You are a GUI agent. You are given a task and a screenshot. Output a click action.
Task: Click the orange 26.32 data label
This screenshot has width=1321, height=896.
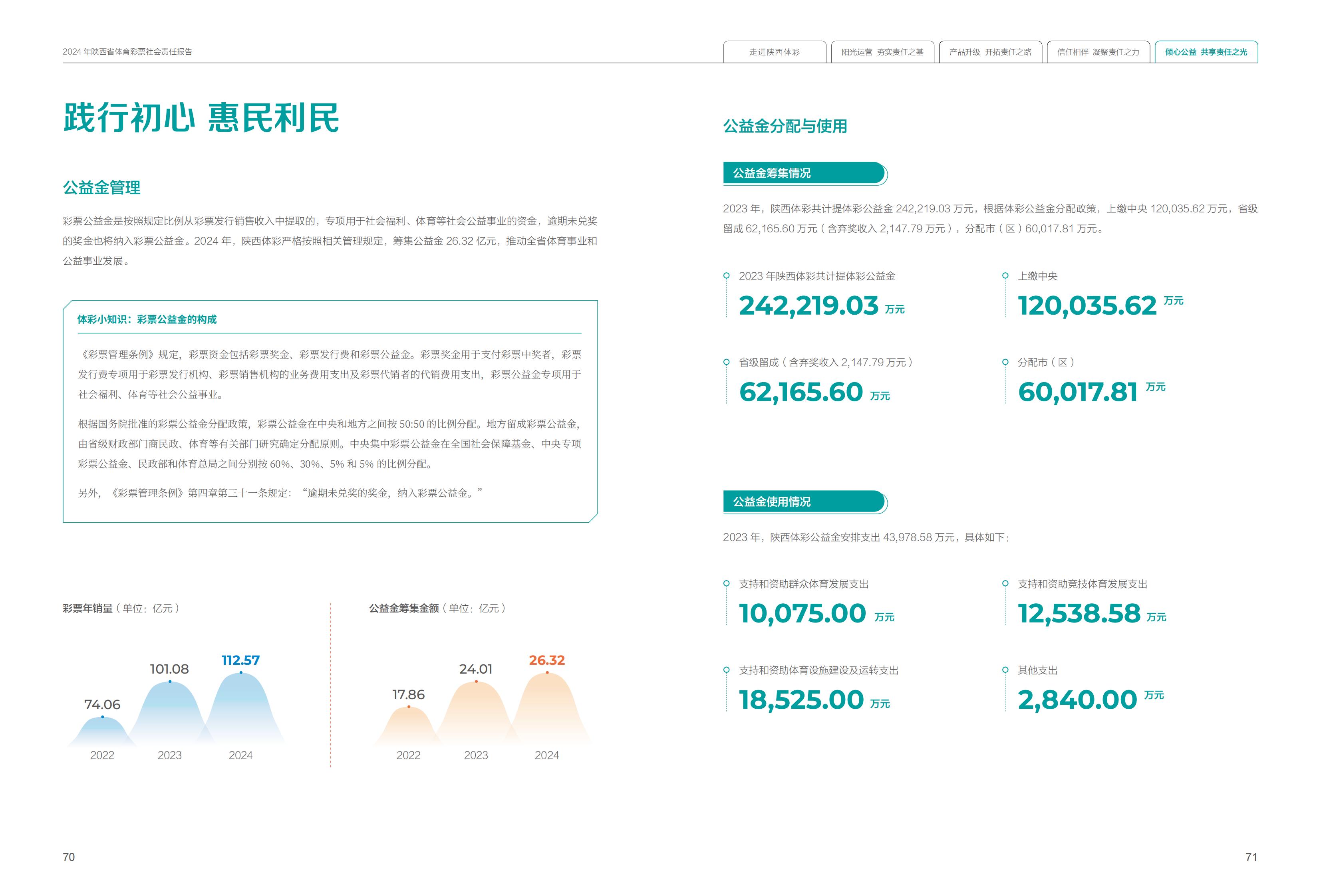pos(547,660)
